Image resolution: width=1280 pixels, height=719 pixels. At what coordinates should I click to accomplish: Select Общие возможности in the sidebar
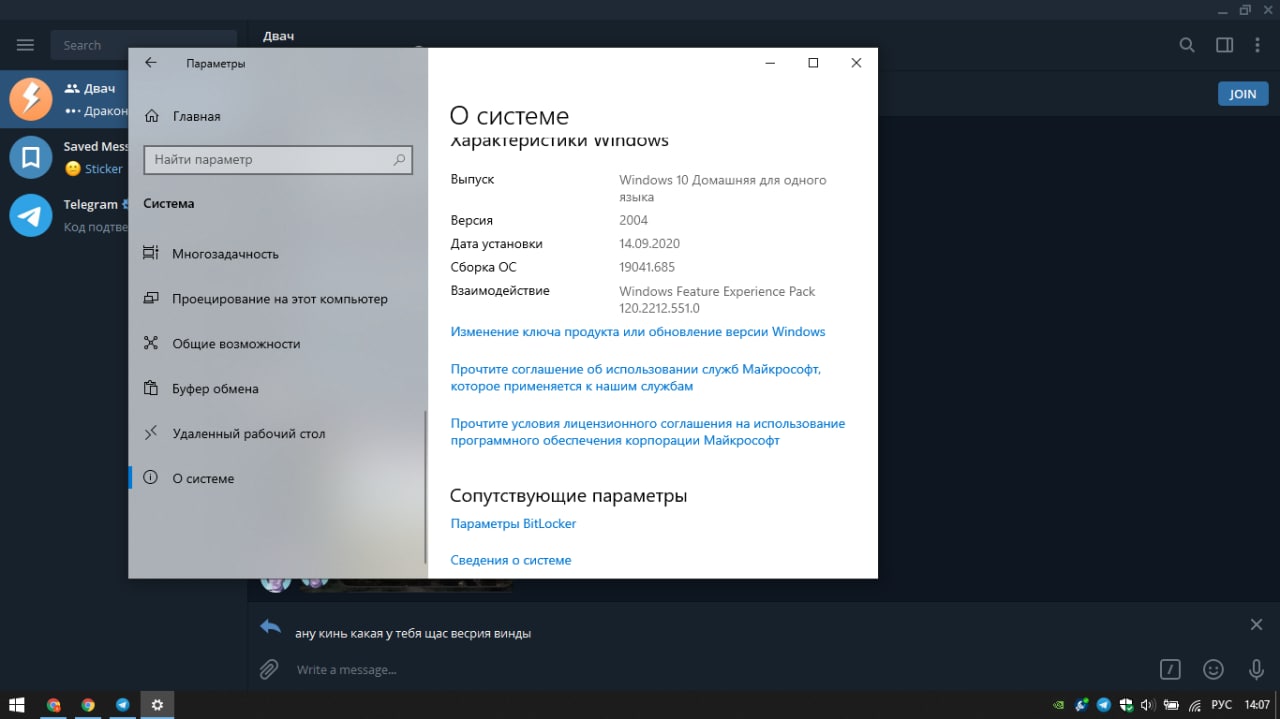click(x=278, y=344)
